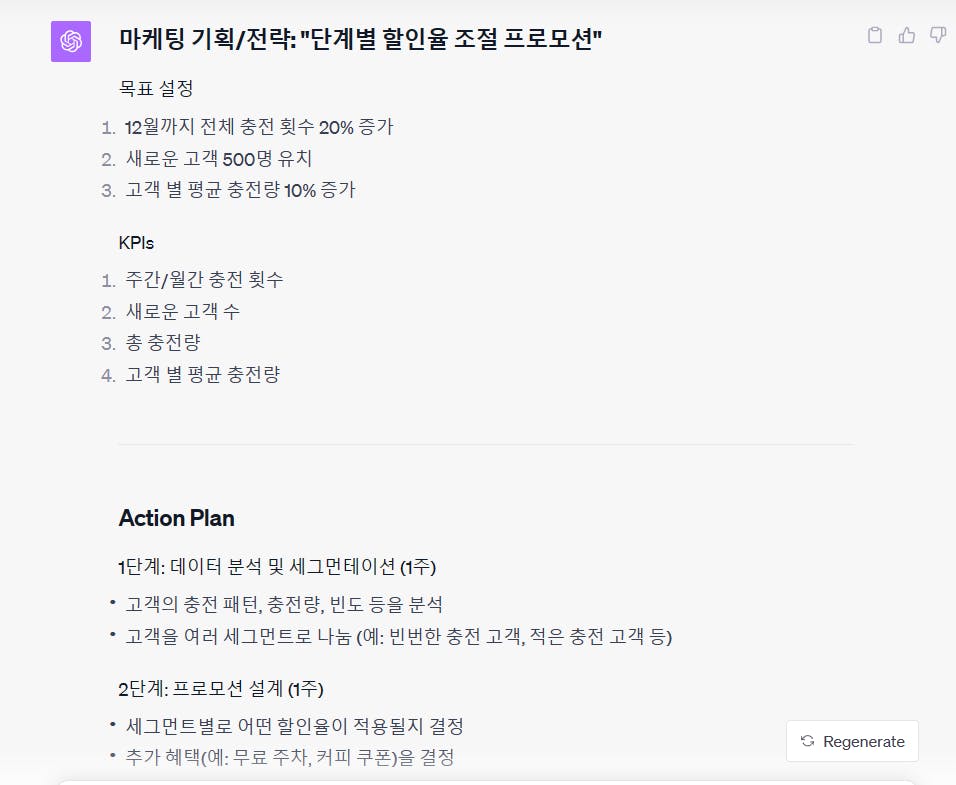
Task: Click KPI item "총 충전량"
Action: point(163,342)
